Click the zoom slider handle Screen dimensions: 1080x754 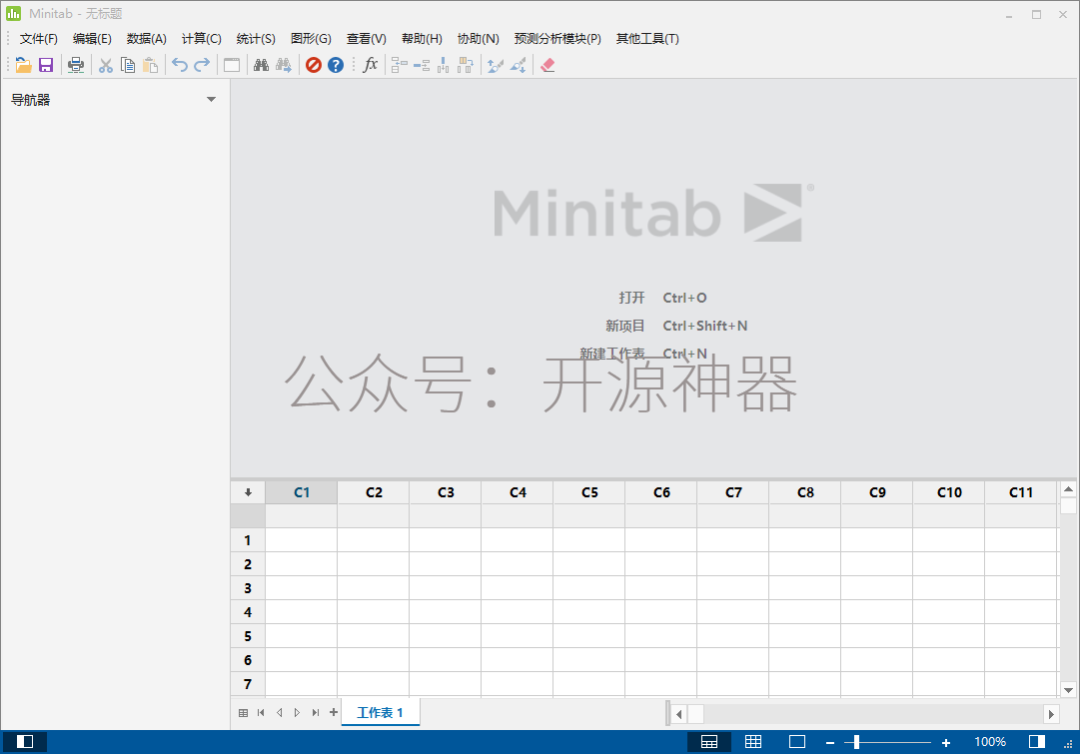coord(856,742)
